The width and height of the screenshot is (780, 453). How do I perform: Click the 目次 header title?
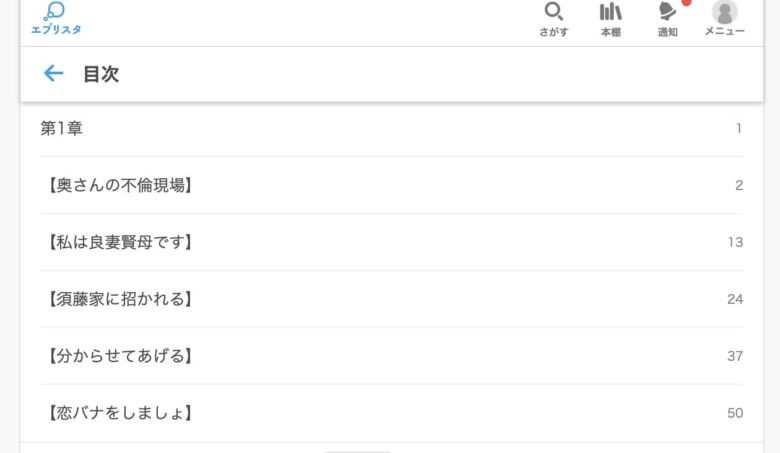click(x=101, y=74)
